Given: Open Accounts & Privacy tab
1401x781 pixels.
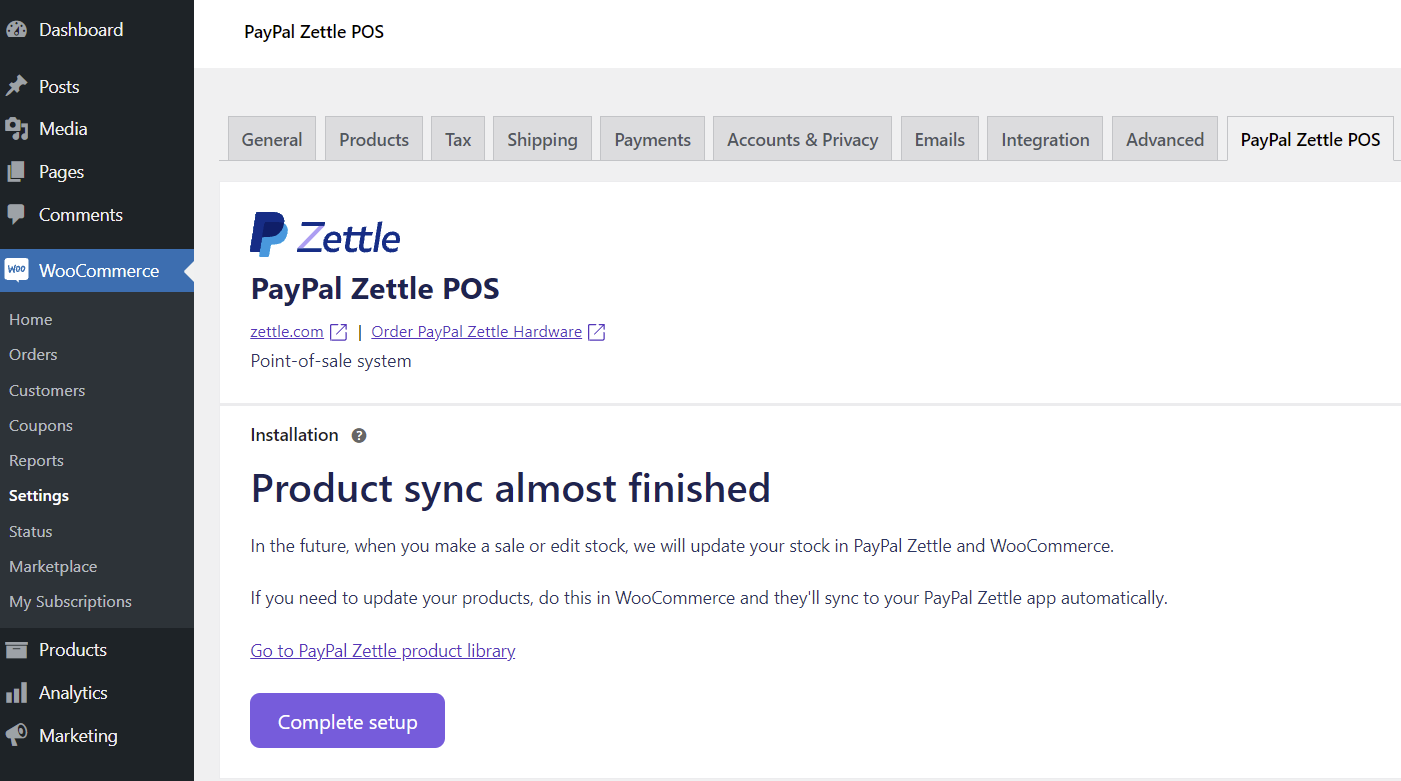Looking at the screenshot, I should (x=803, y=139).
